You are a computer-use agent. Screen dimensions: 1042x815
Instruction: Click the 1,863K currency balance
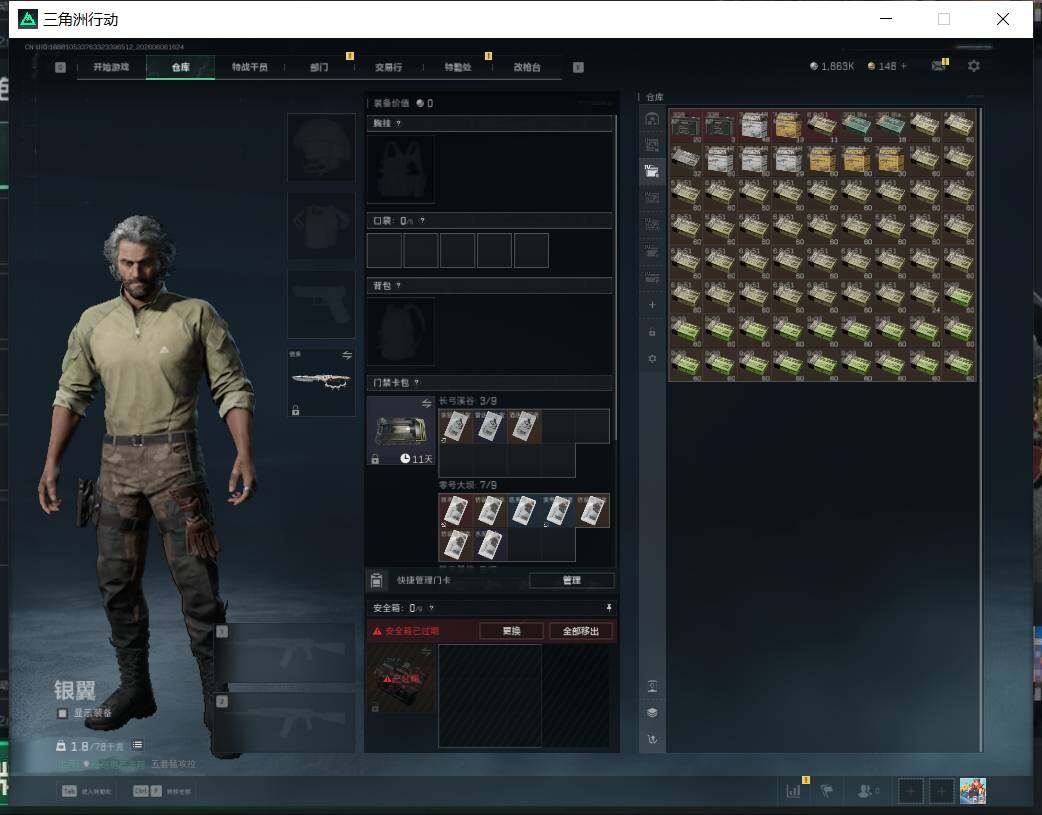click(832, 66)
